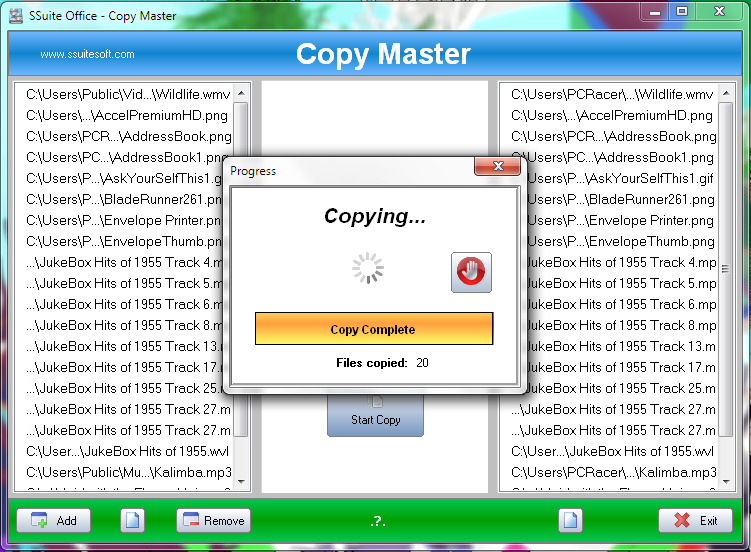Select destination row JukeBox Hits Track 8
This screenshot has height=552, width=751.
622,326
